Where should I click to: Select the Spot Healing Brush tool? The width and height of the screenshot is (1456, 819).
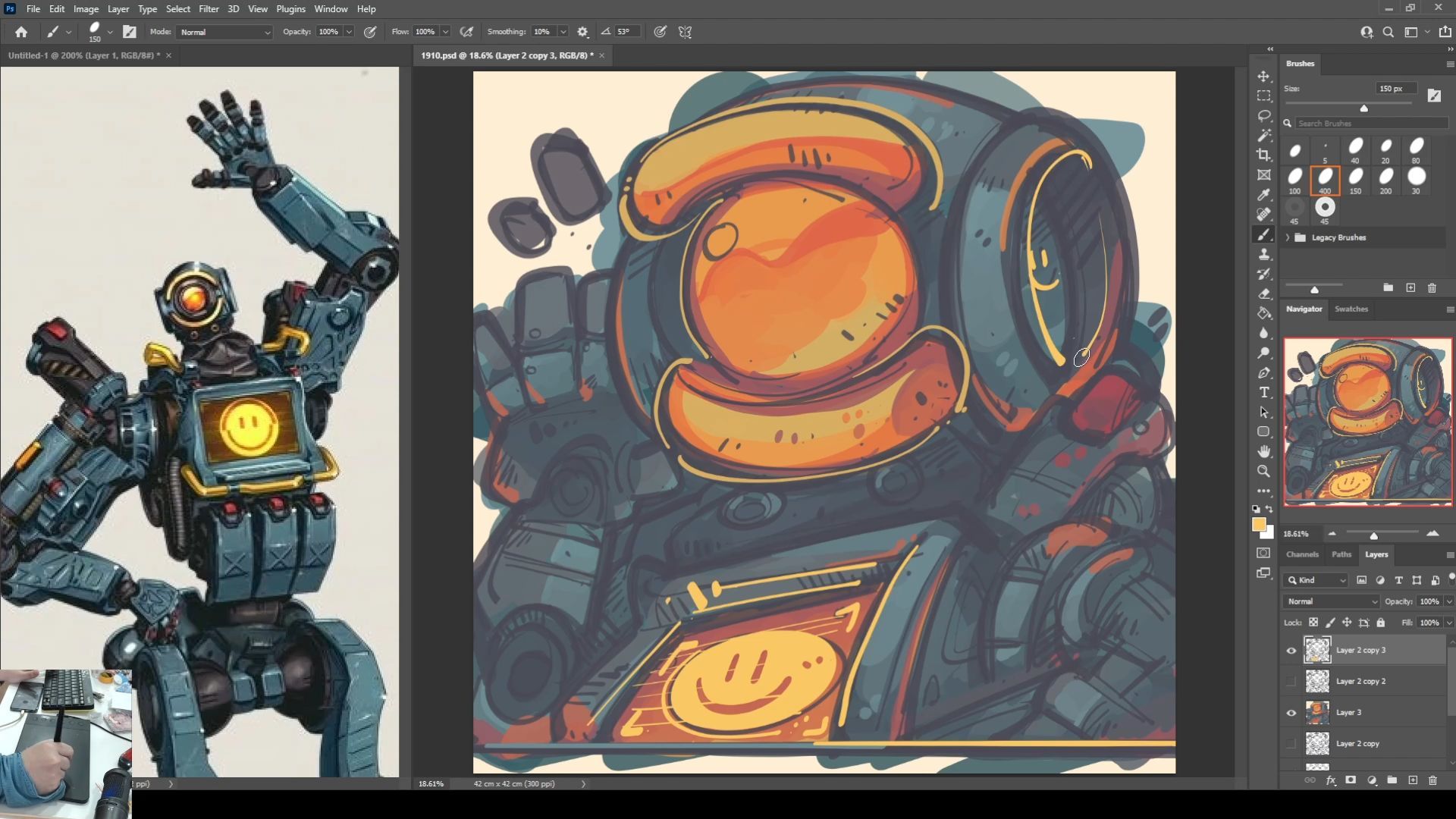click(1263, 215)
